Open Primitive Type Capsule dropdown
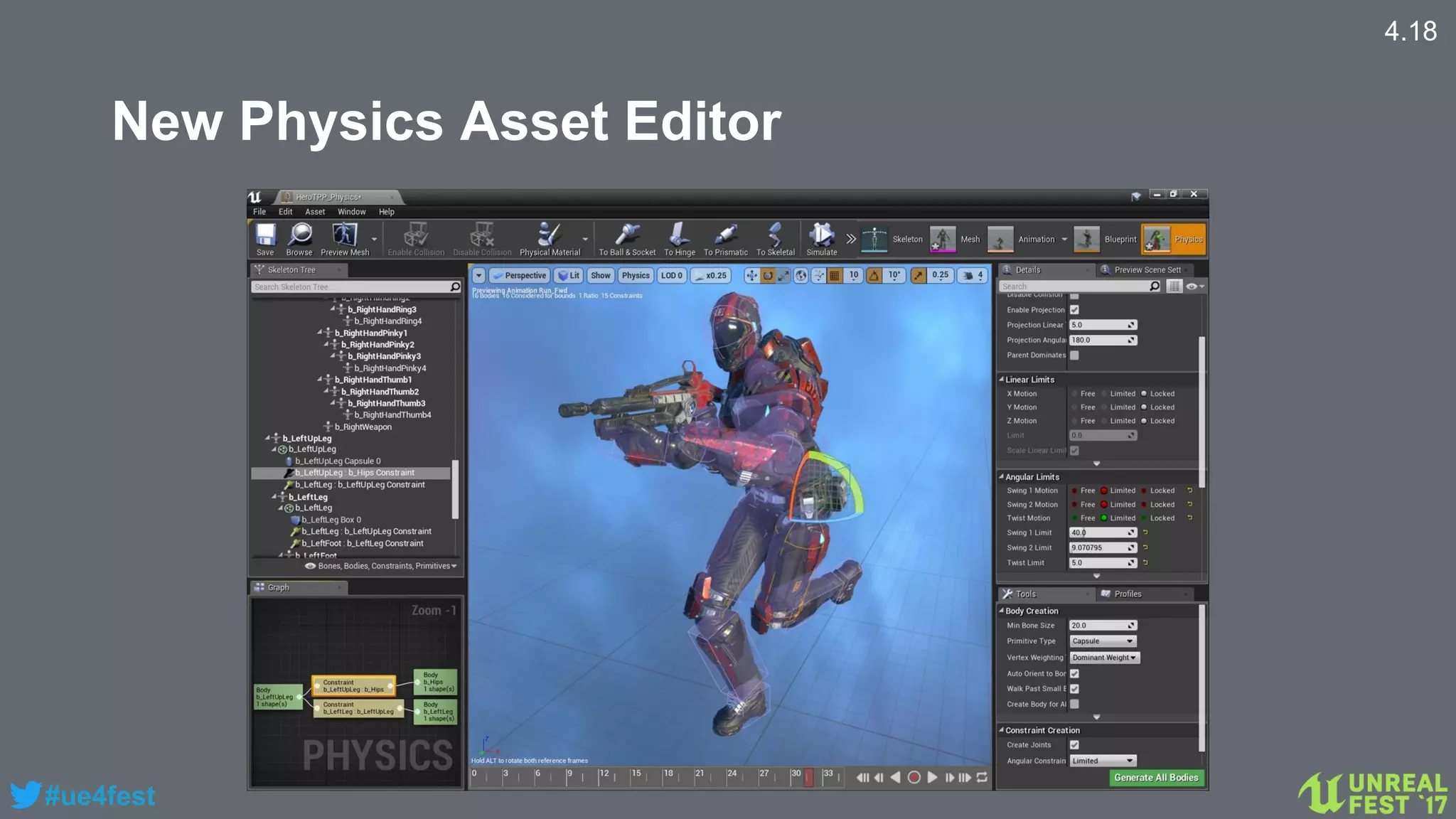The width and height of the screenshot is (1456, 819). [1103, 641]
